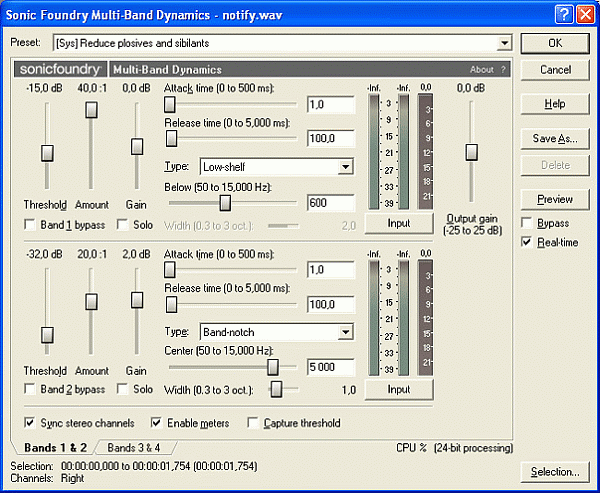
Task: Click the "20,0 :1" amount value
Action: (x=92, y=254)
